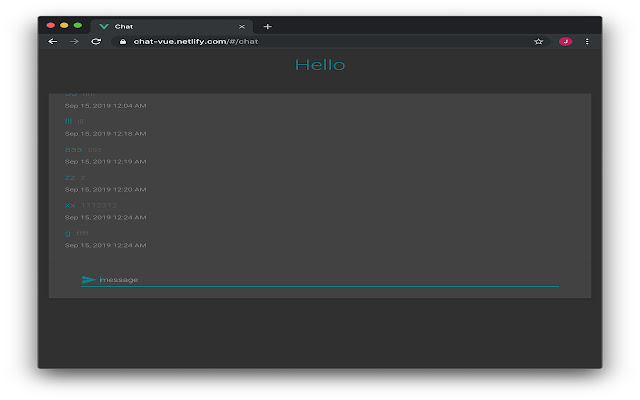
Task: Open a new tab with the plus button
Action: click(267, 27)
